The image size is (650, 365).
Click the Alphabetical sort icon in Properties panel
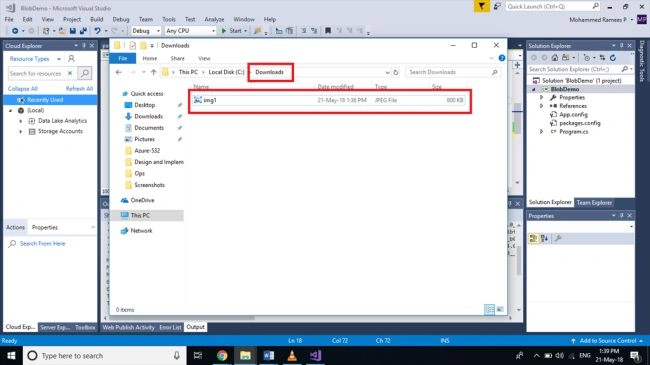tap(545, 238)
